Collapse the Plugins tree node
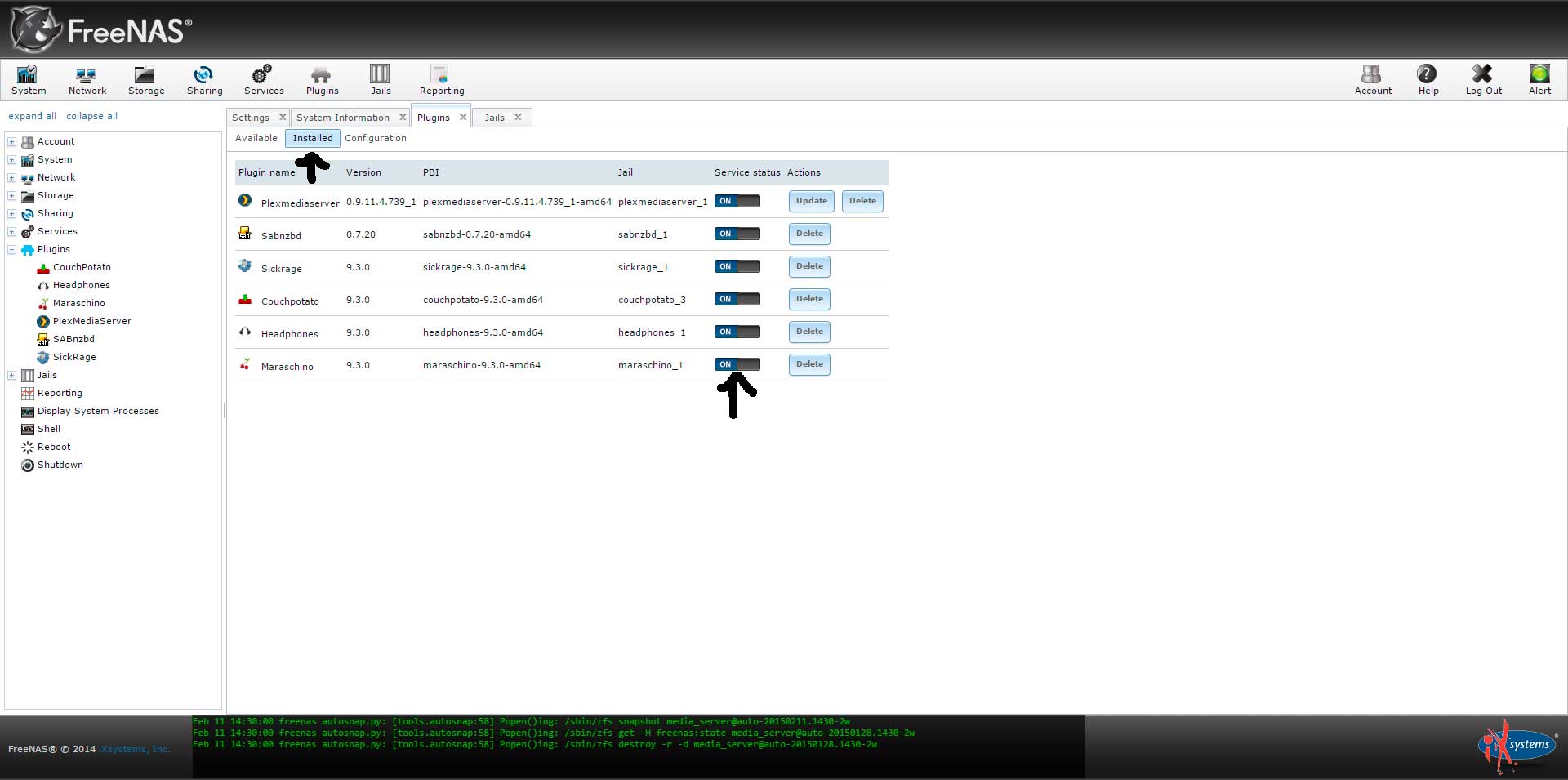1568x780 pixels. pyautogui.click(x=12, y=249)
